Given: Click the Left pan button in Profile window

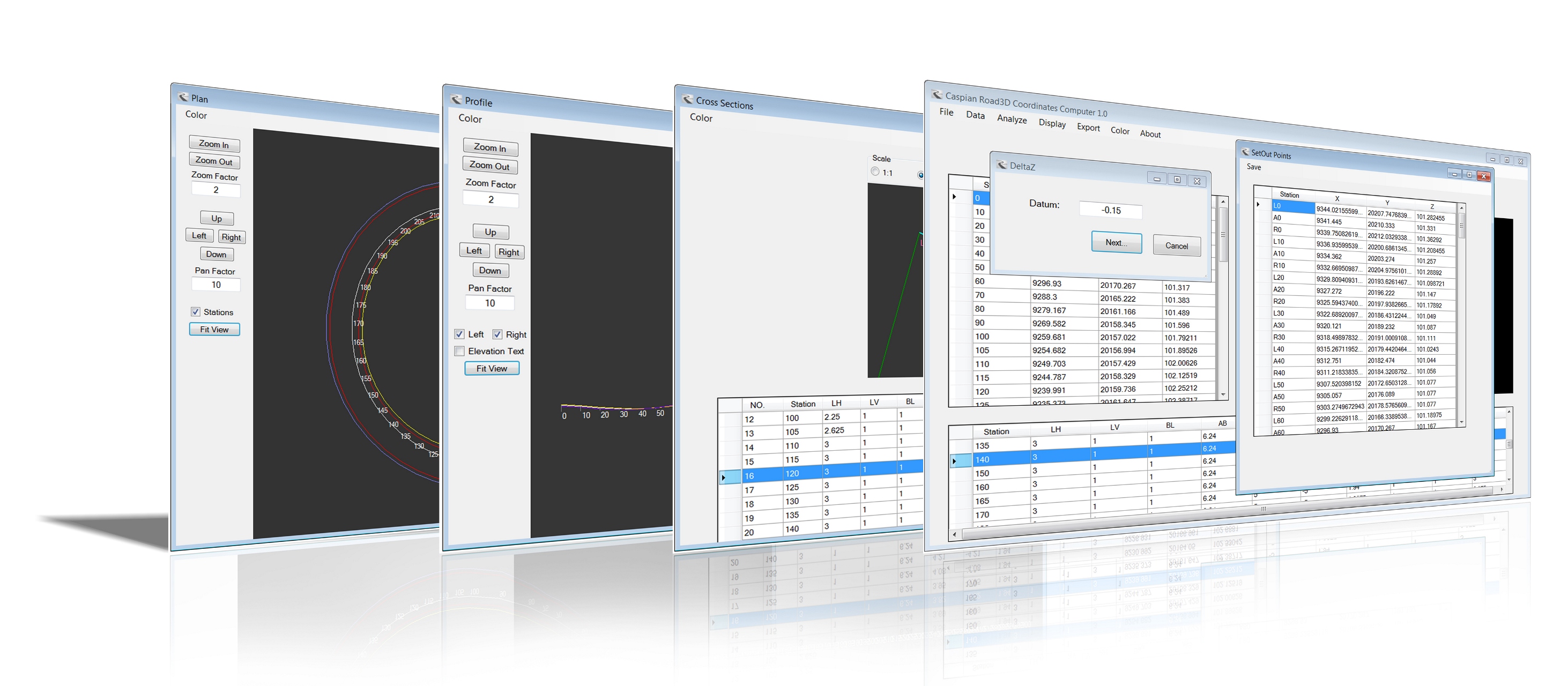Looking at the screenshot, I should (474, 250).
